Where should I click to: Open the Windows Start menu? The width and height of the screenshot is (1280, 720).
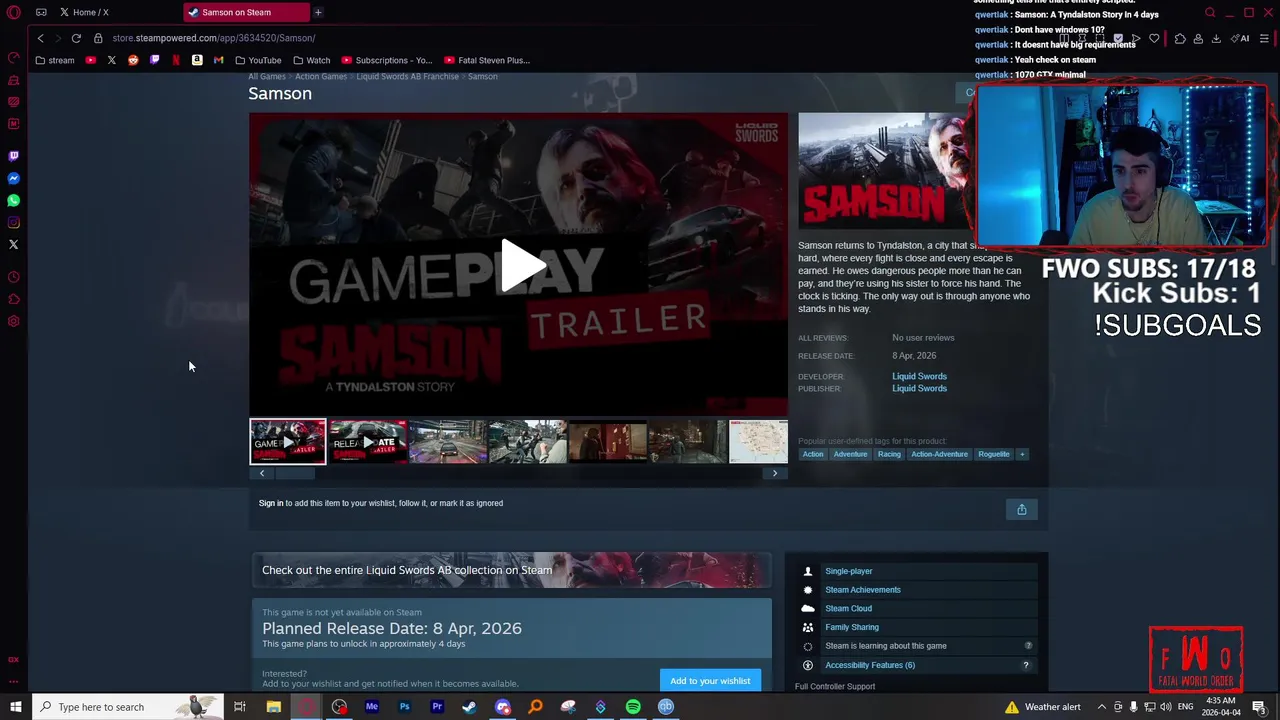pyautogui.click(x=16, y=707)
